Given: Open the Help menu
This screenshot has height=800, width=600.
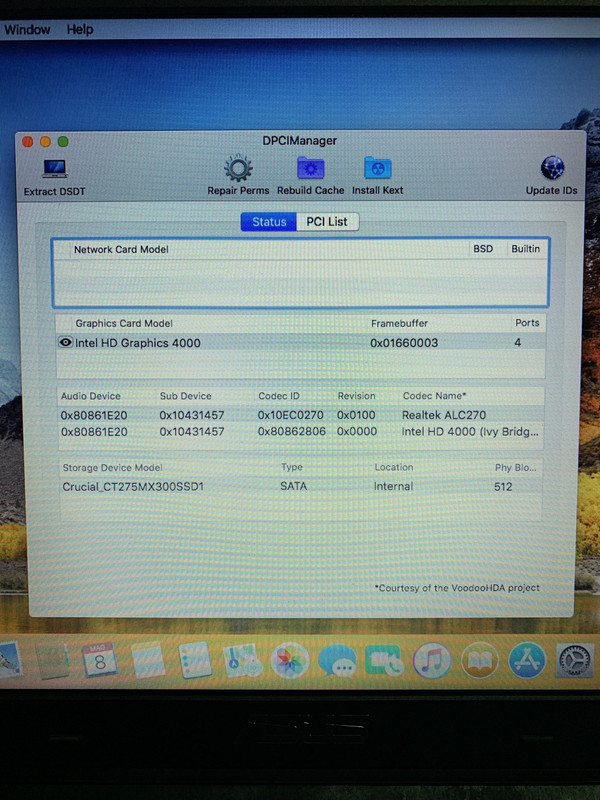Looking at the screenshot, I should point(80,30).
